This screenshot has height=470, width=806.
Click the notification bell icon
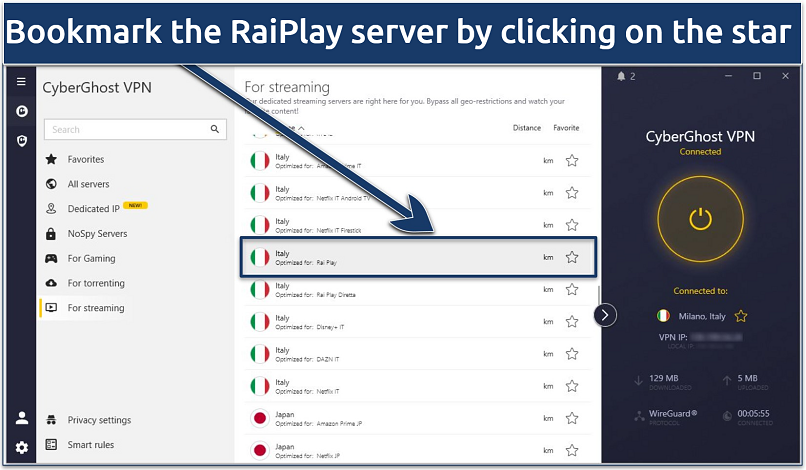coord(621,76)
